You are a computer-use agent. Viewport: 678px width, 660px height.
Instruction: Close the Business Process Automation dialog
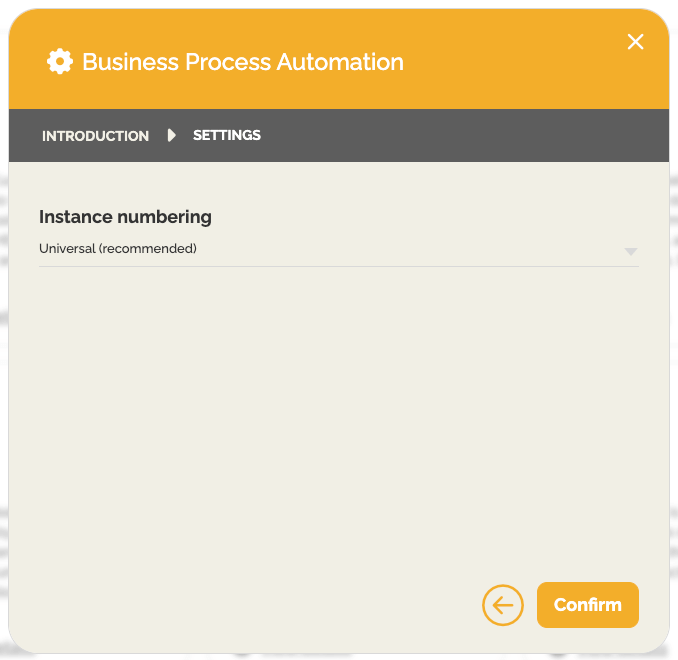click(x=635, y=41)
